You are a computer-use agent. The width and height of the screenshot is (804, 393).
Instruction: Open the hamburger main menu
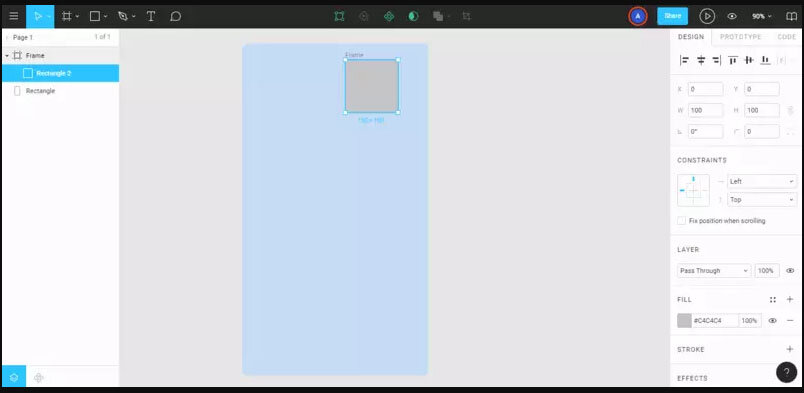pos(14,16)
